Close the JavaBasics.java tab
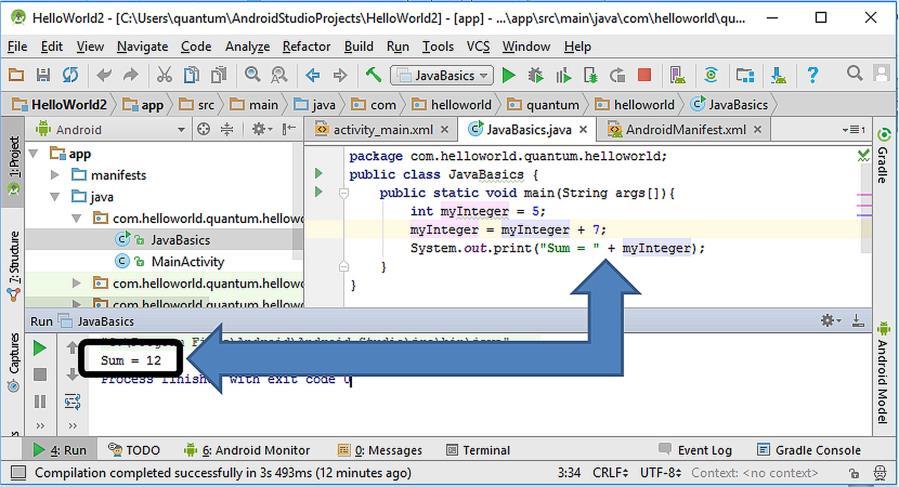The height and width of the screenshot is (487, 899). 583,130
